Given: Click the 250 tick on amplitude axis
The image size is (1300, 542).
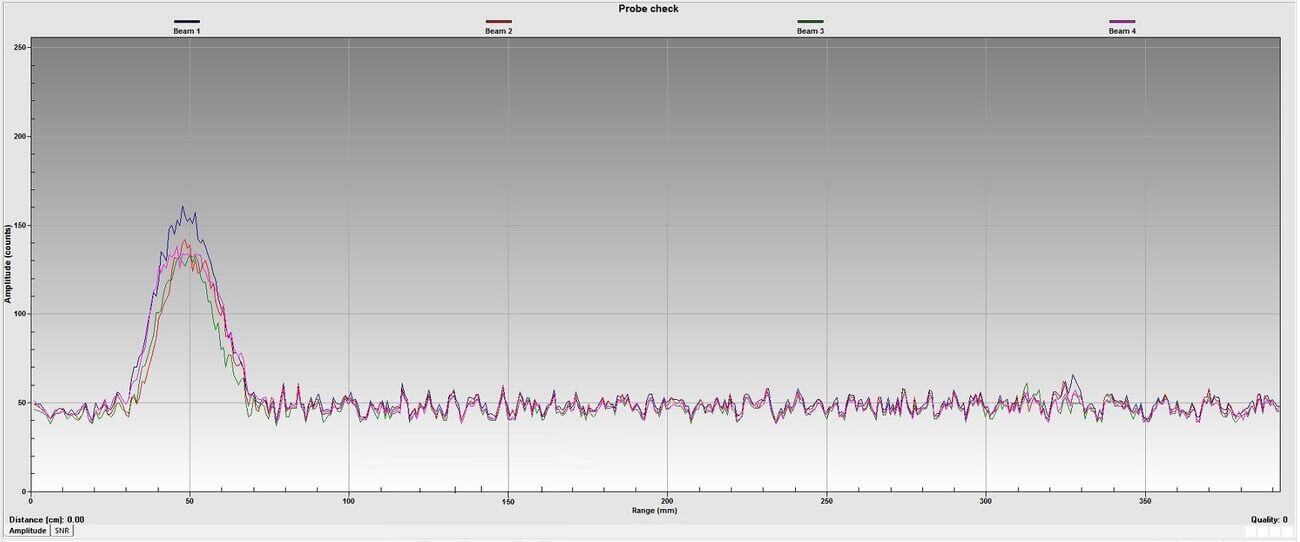Looking at the screenshot, I should (21, 48).
